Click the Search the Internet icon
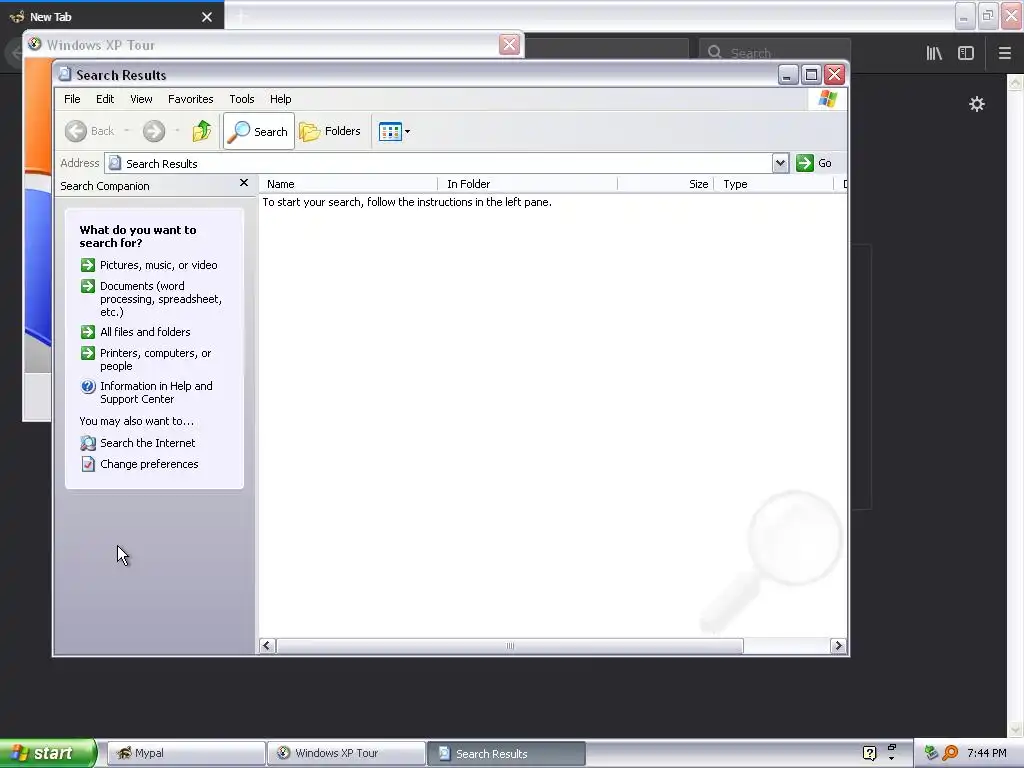 [x=88, y=443]
